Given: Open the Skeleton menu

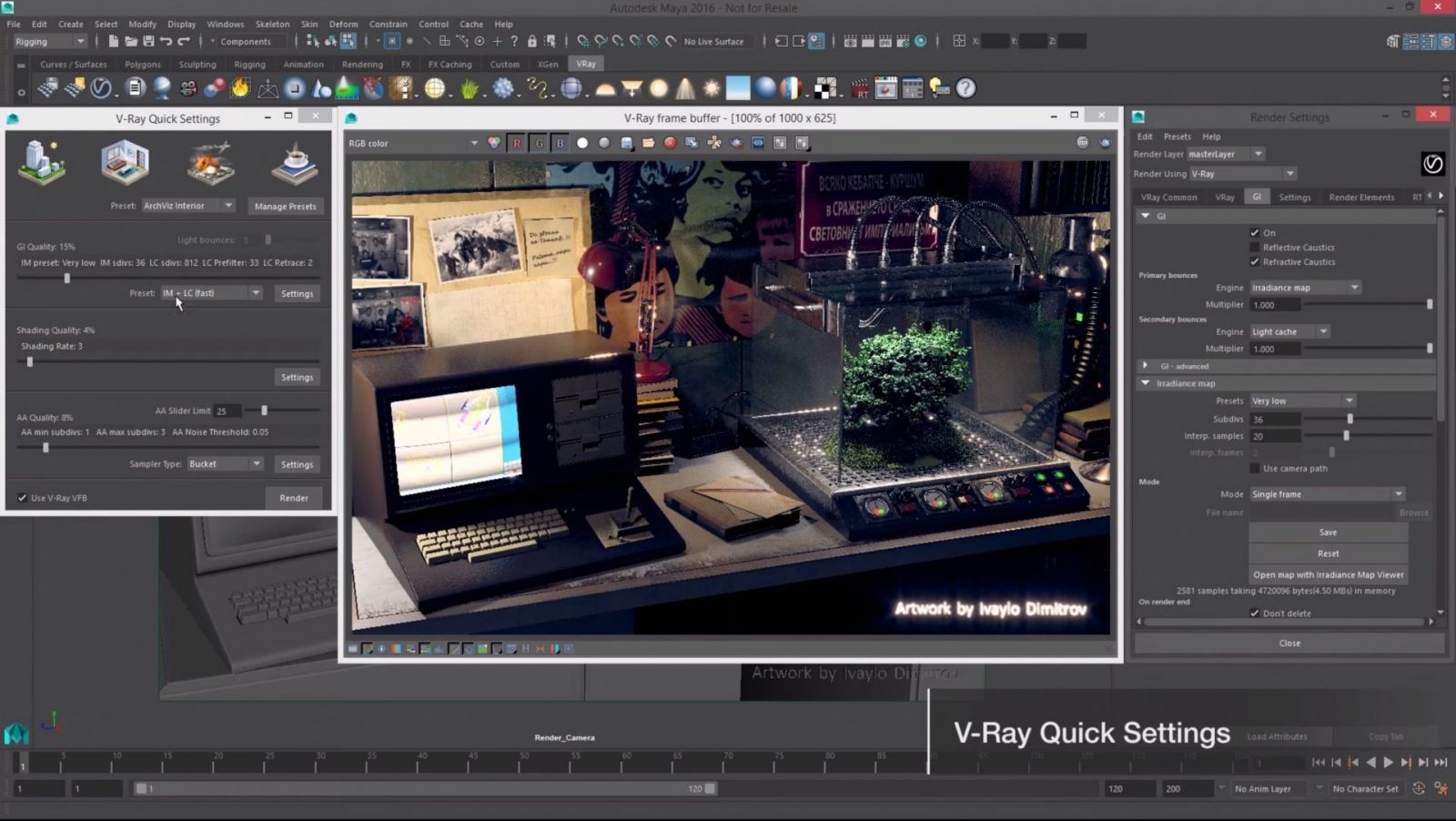Looking at the screenshot, I should (x=271, y=24).
